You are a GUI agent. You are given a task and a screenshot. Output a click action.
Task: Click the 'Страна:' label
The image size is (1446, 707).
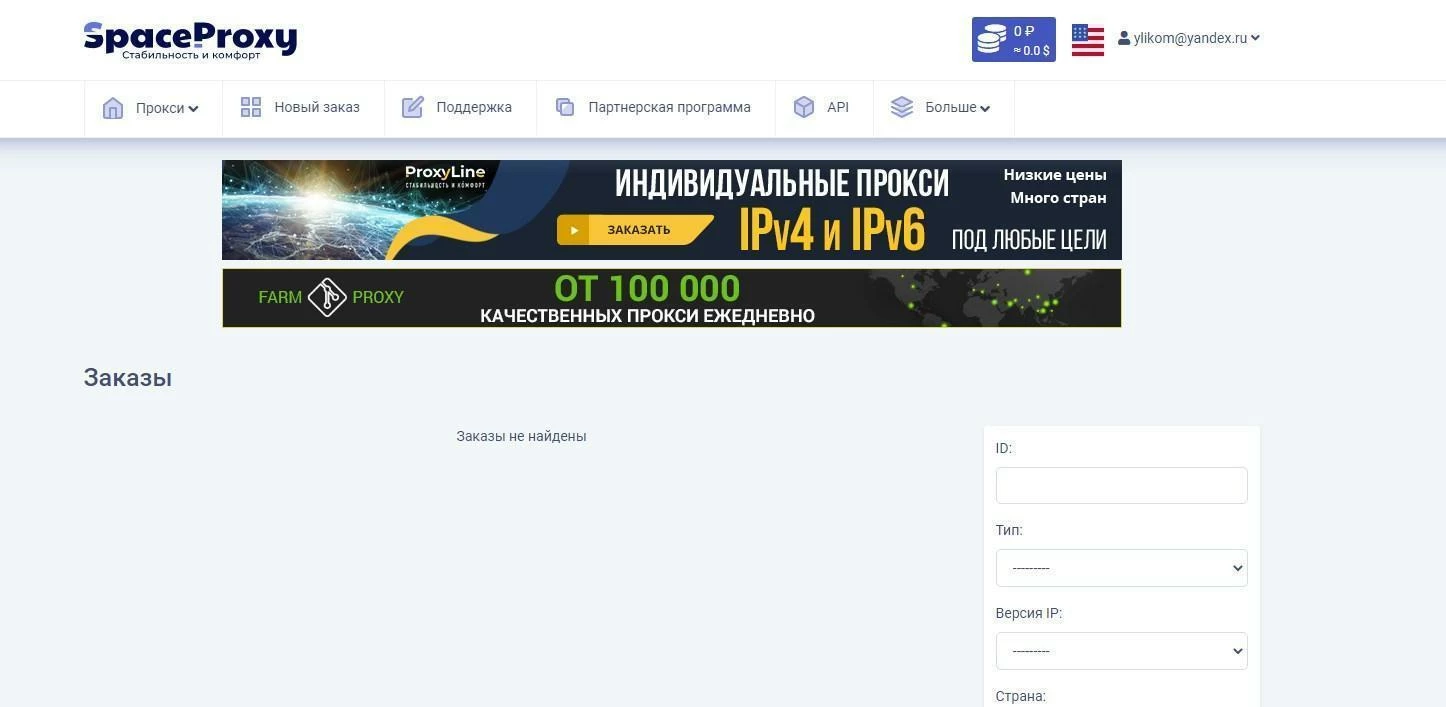click(x=1021, y=696)
